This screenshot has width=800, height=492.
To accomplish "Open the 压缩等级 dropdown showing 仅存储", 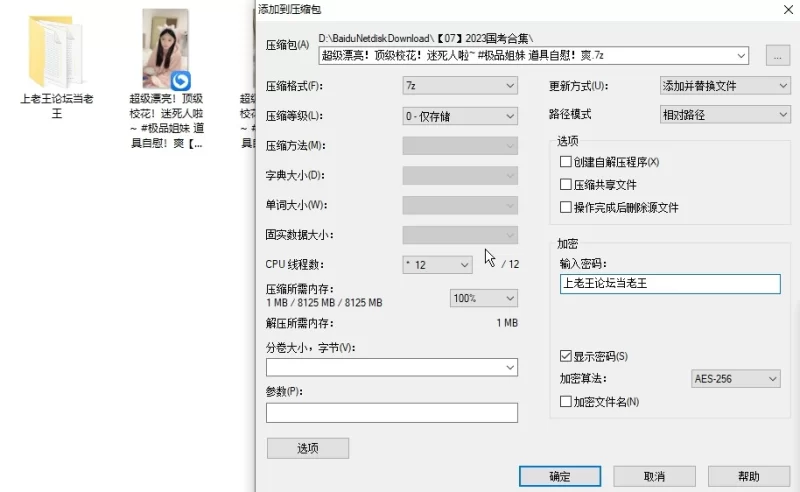I will 460,116.
